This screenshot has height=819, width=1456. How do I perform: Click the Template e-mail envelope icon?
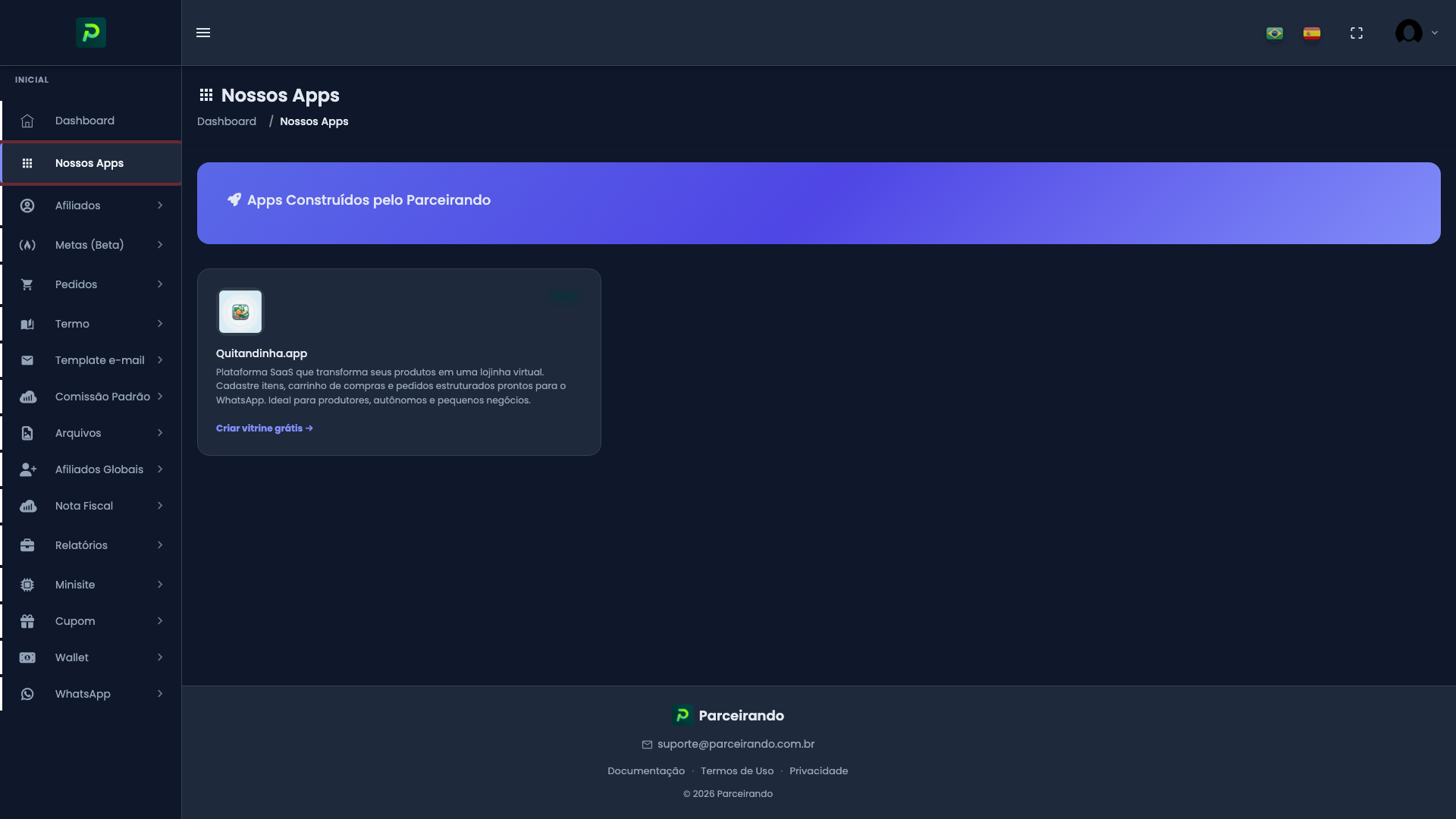(x=27, y=360)
